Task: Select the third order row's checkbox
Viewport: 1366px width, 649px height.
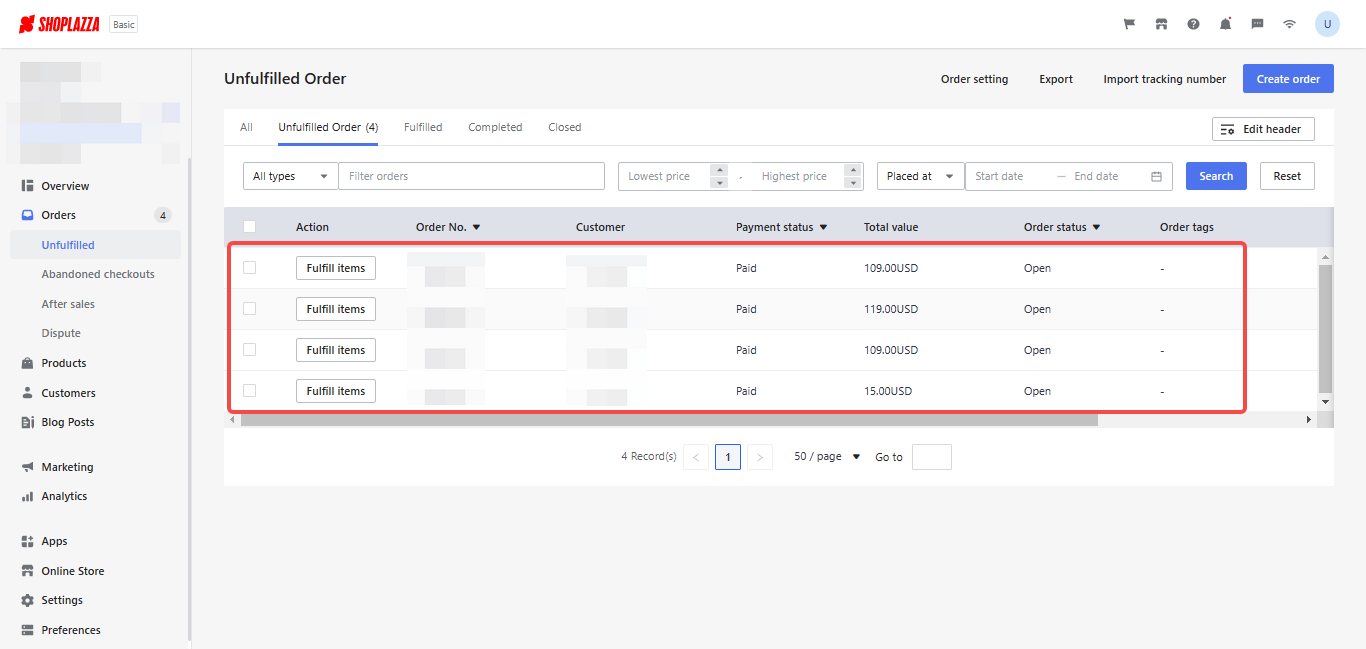Action: point(250,350)
